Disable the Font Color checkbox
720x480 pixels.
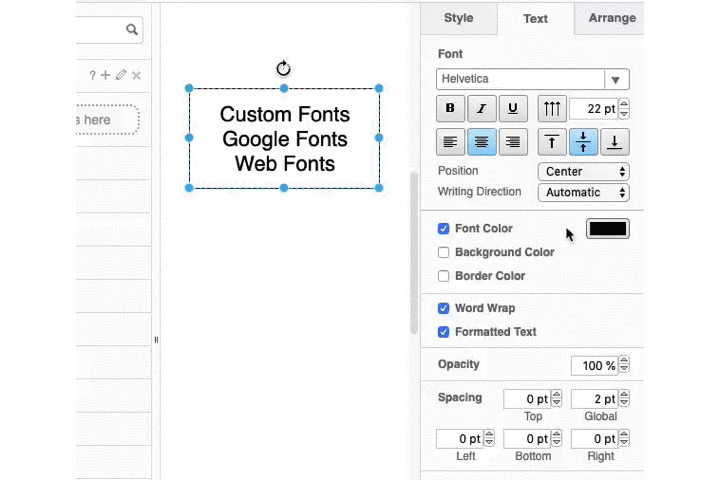[444, 228]
